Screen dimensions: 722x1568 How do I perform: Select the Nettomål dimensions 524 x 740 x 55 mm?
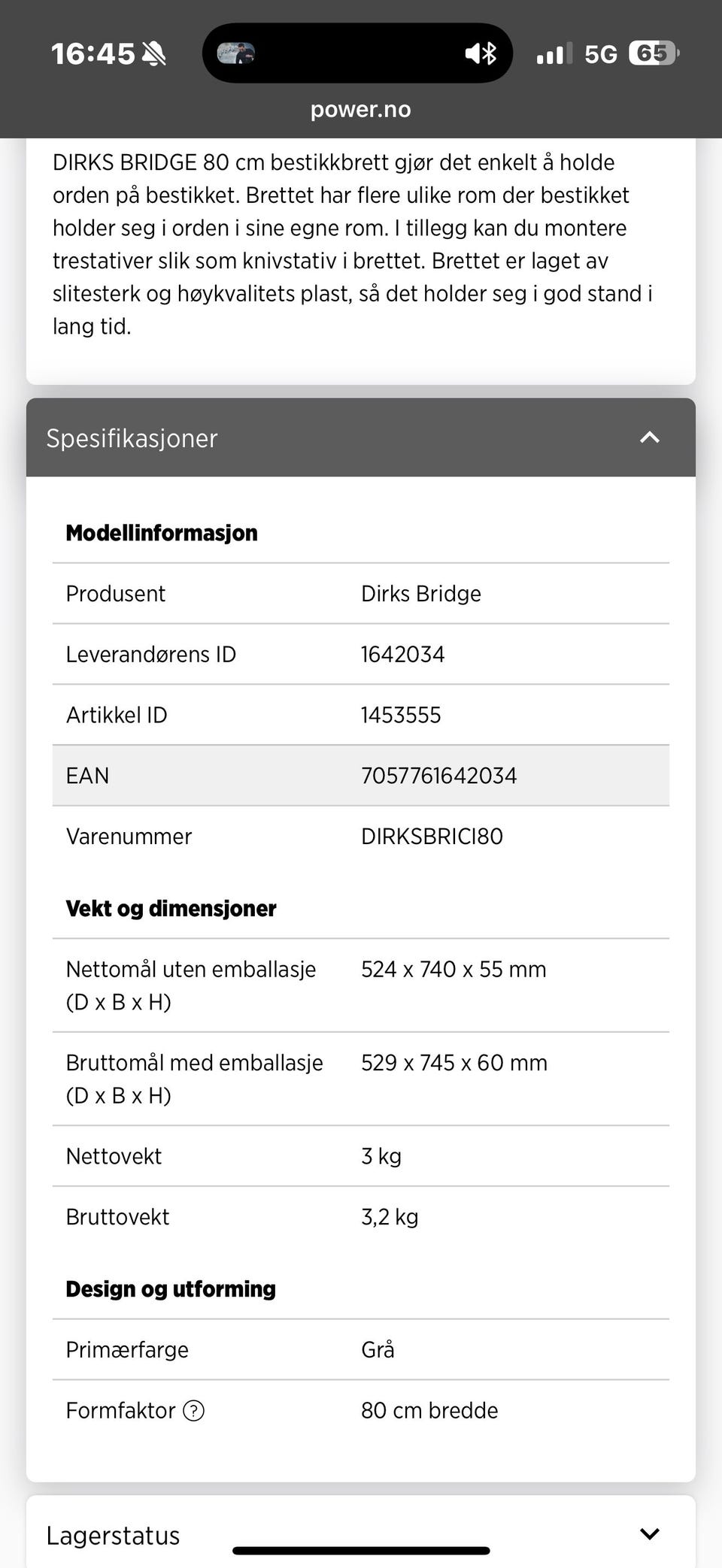click(454, 970)
